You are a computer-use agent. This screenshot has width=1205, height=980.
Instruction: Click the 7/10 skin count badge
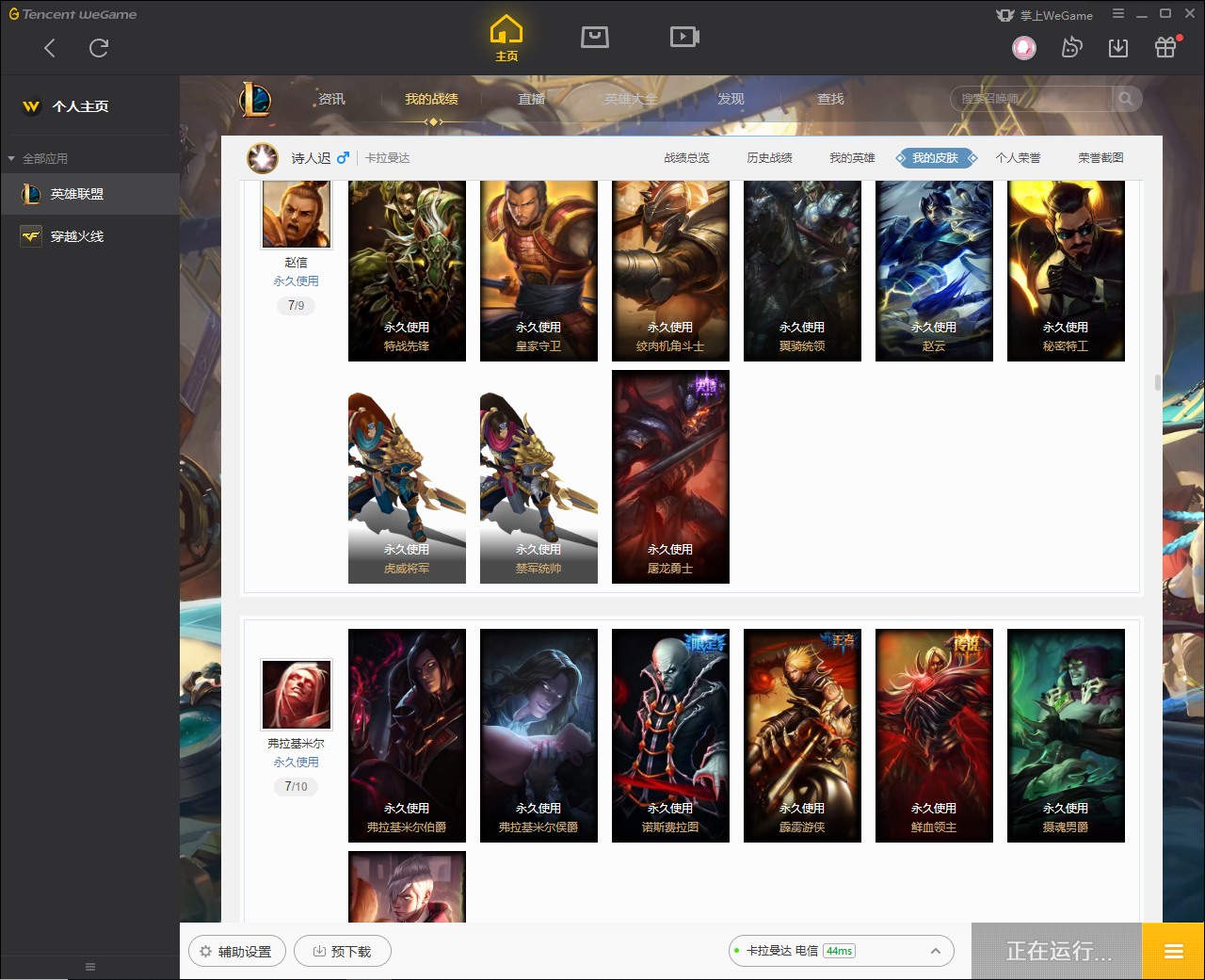coord(297,787)
